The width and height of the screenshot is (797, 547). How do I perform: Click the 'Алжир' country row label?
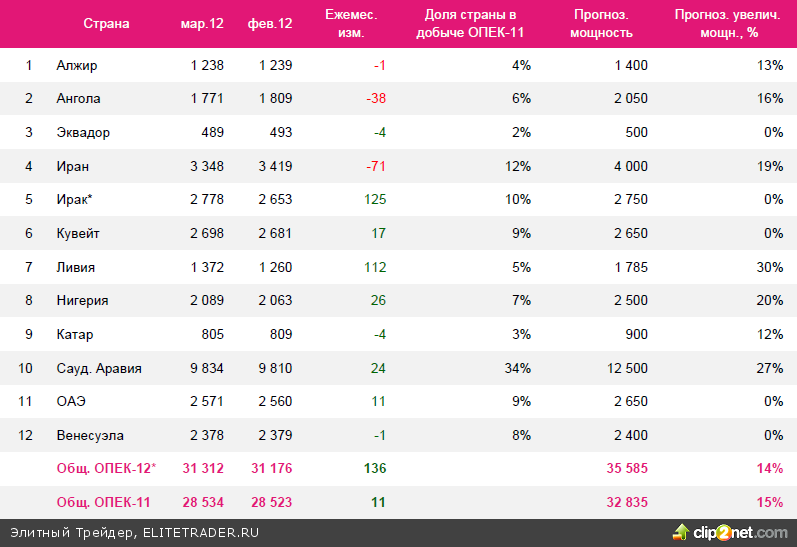click(x=77, y=65)
